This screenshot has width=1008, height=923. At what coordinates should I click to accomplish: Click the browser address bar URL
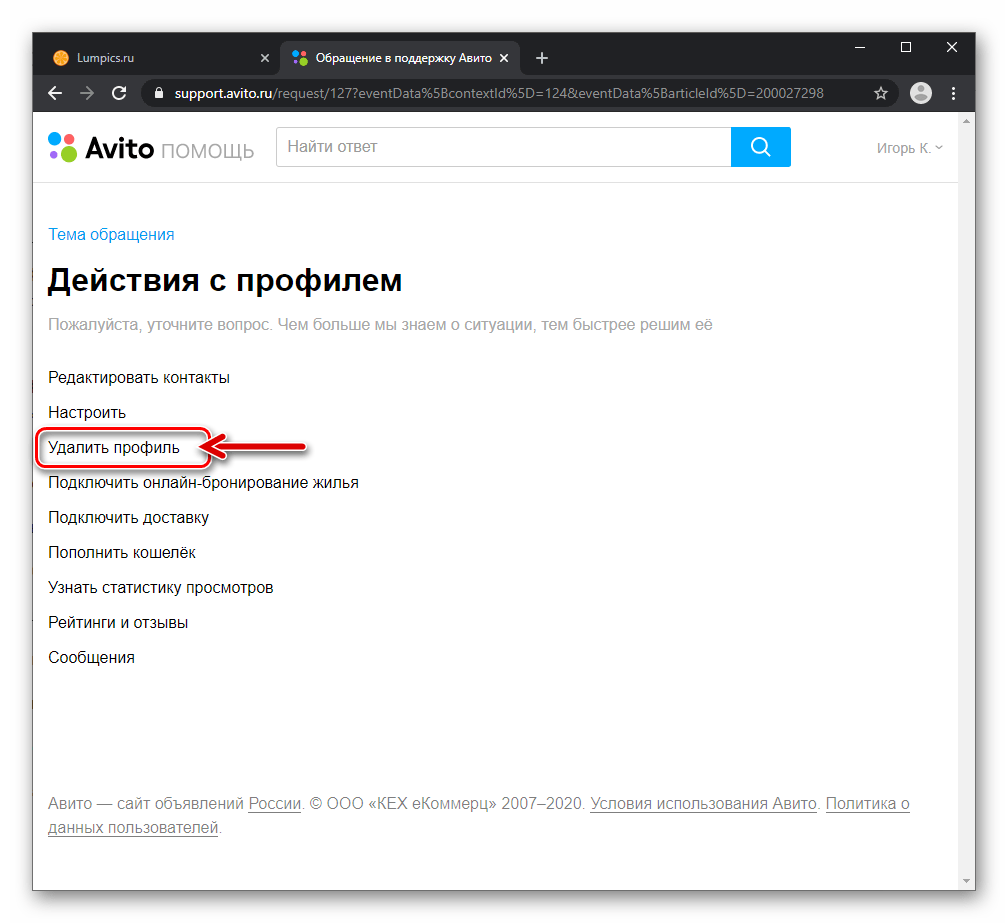(498, 93)
